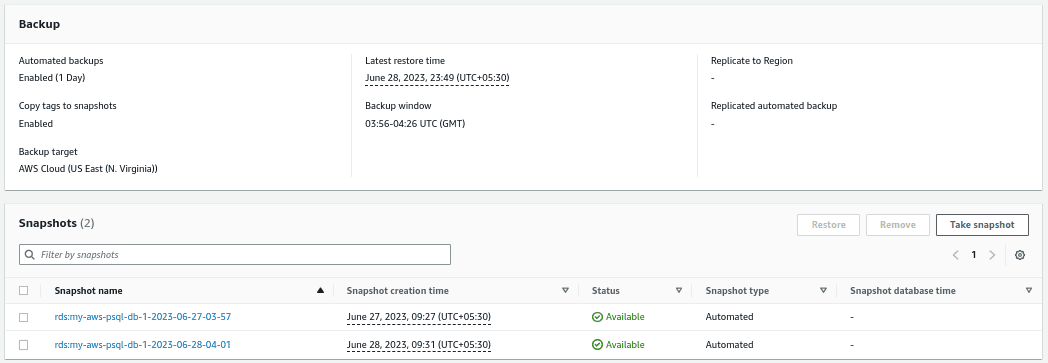Click the Restore button
This screenshot has height=363, width=1048.
829,225
